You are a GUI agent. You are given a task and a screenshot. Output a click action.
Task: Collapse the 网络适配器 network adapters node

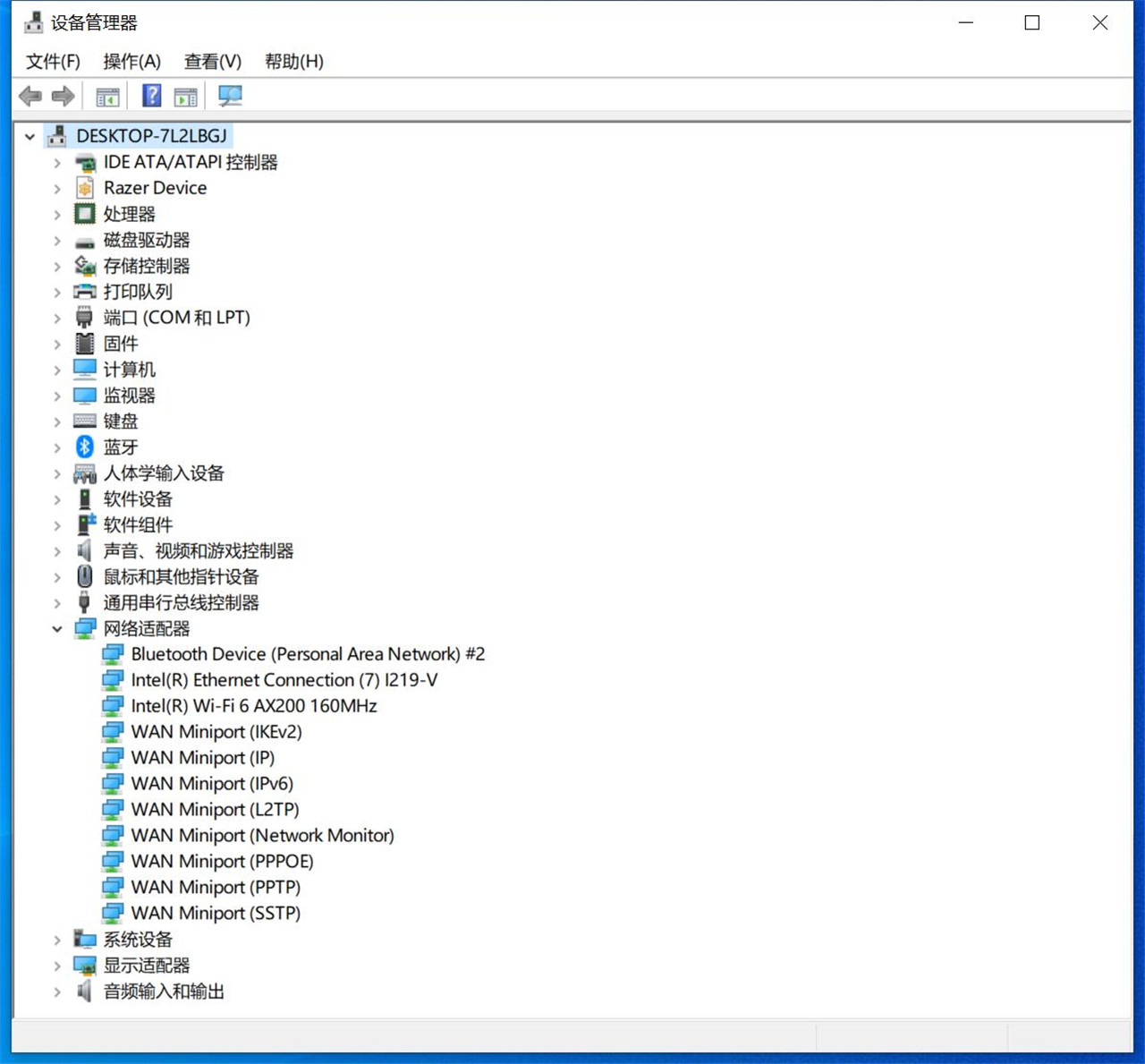click(57, 629)
